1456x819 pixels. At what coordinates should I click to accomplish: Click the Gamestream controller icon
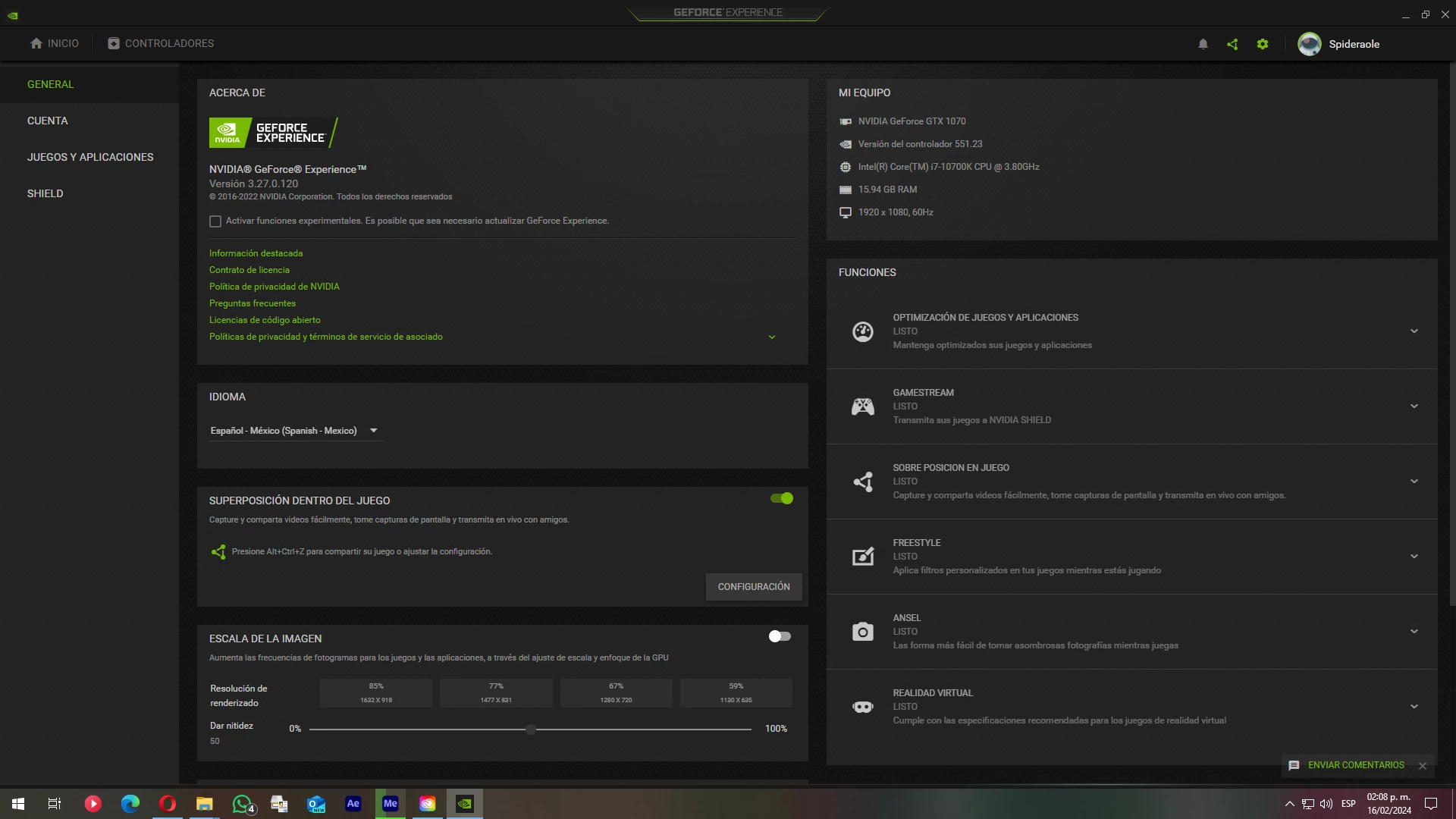click(862, 406)
